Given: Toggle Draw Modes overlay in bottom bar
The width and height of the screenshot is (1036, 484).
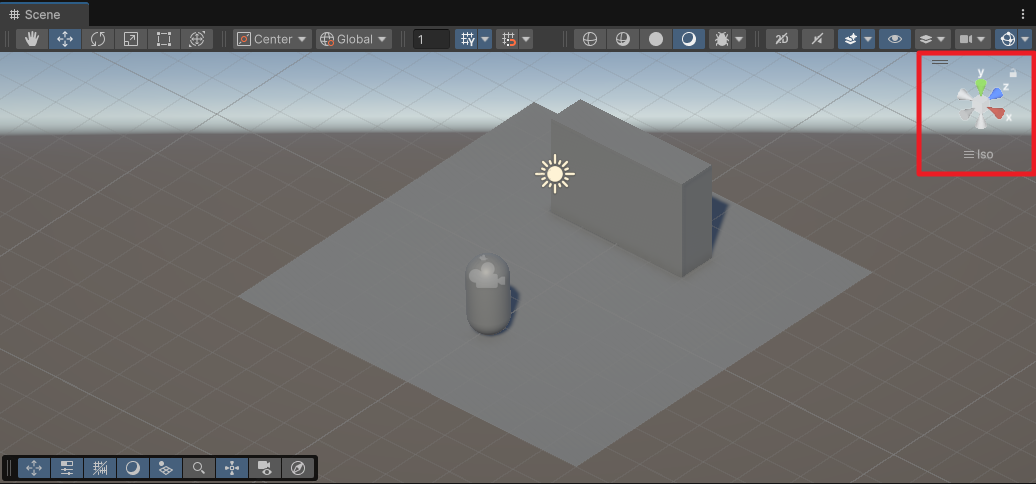Looking at the screenshot, I should tap(133, 468).
